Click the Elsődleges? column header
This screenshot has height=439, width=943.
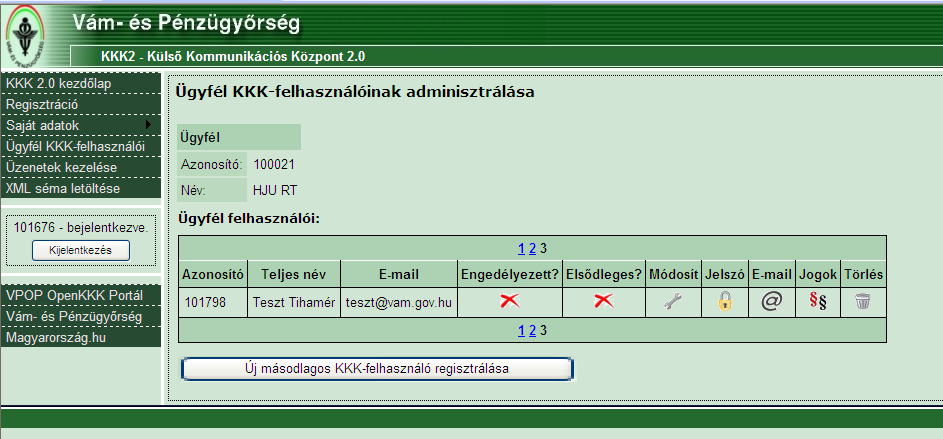pyautogui.click(x=604, y=274)
